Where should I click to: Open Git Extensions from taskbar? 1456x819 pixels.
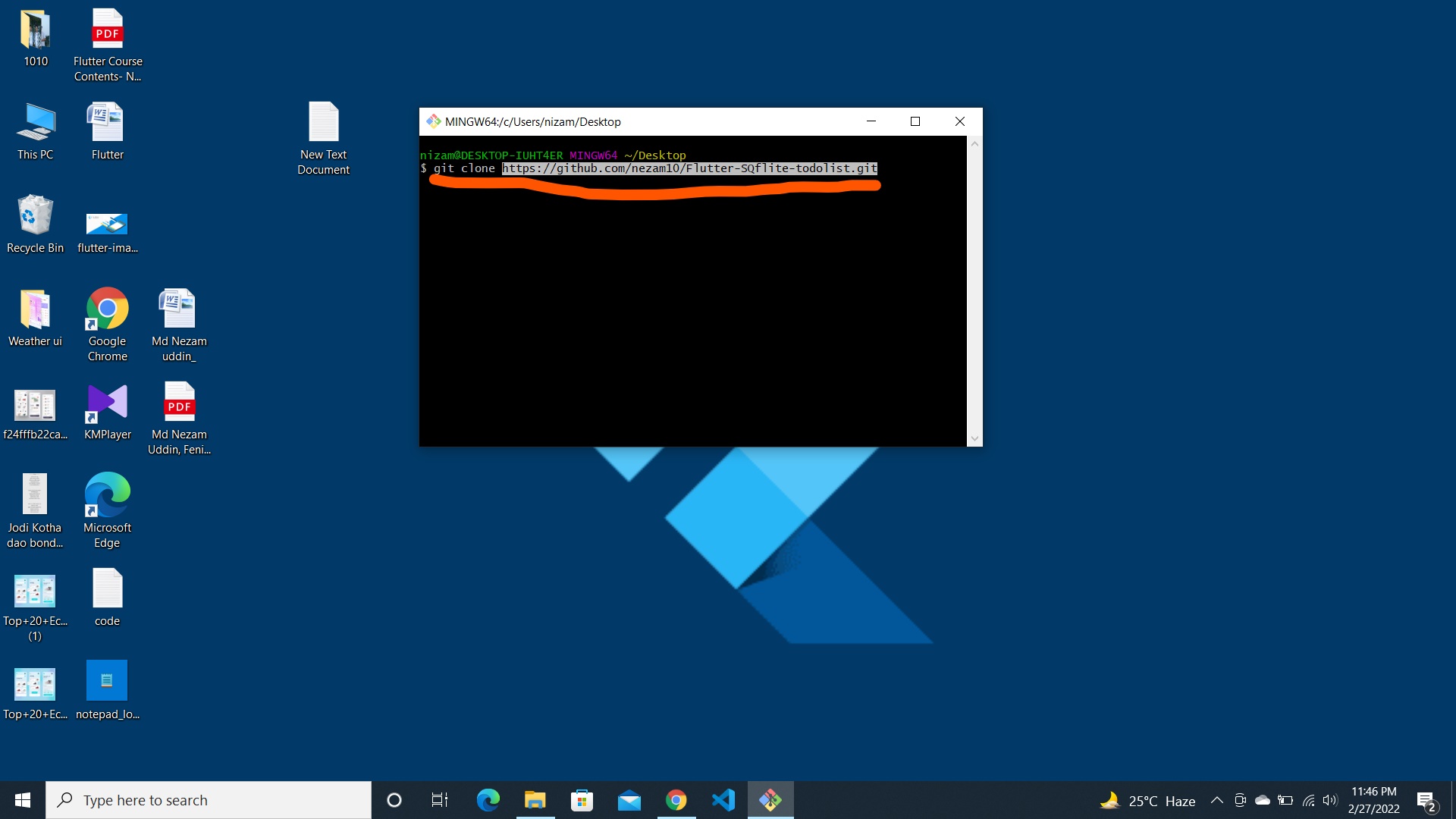[770, 799]
